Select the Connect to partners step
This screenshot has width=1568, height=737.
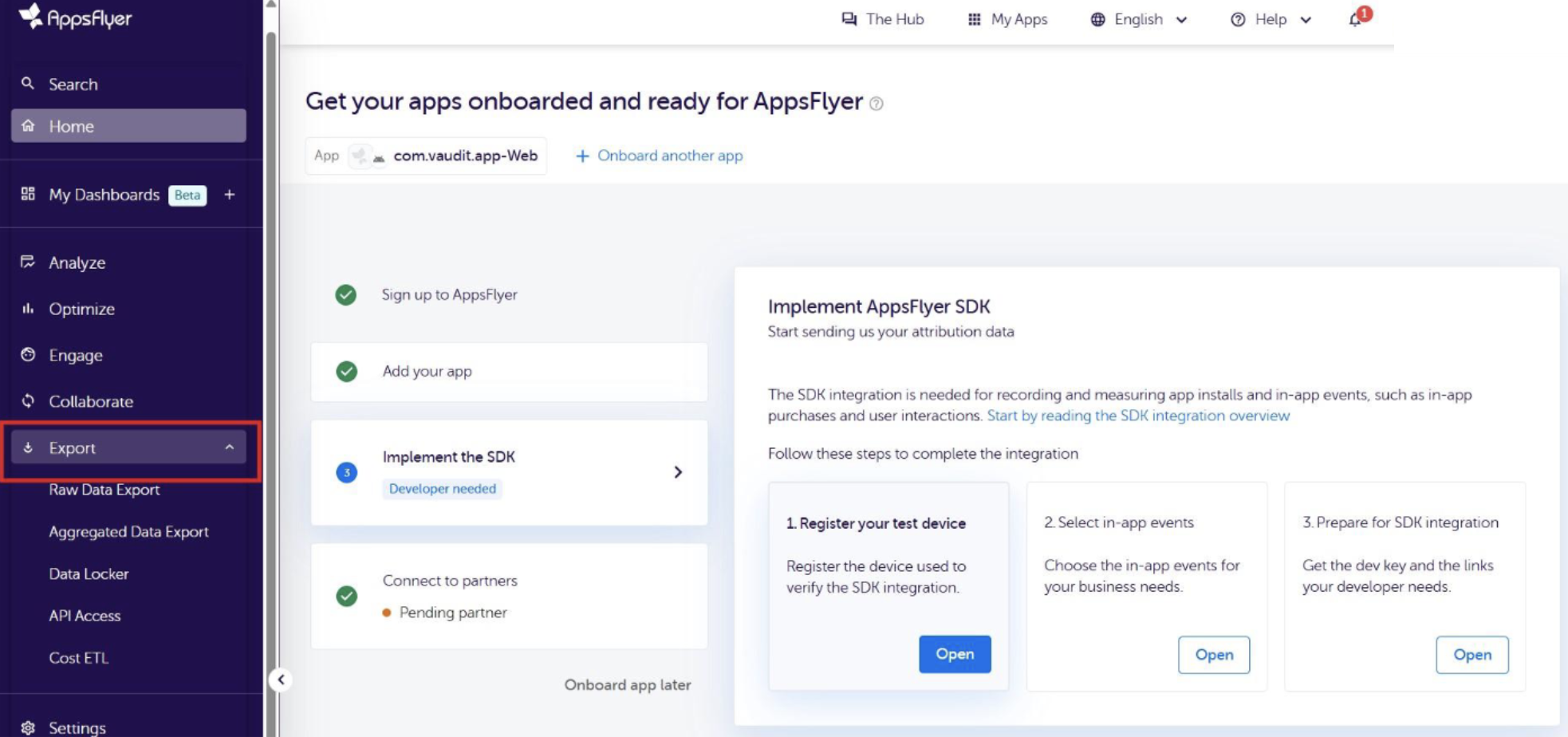pos(509,596)
